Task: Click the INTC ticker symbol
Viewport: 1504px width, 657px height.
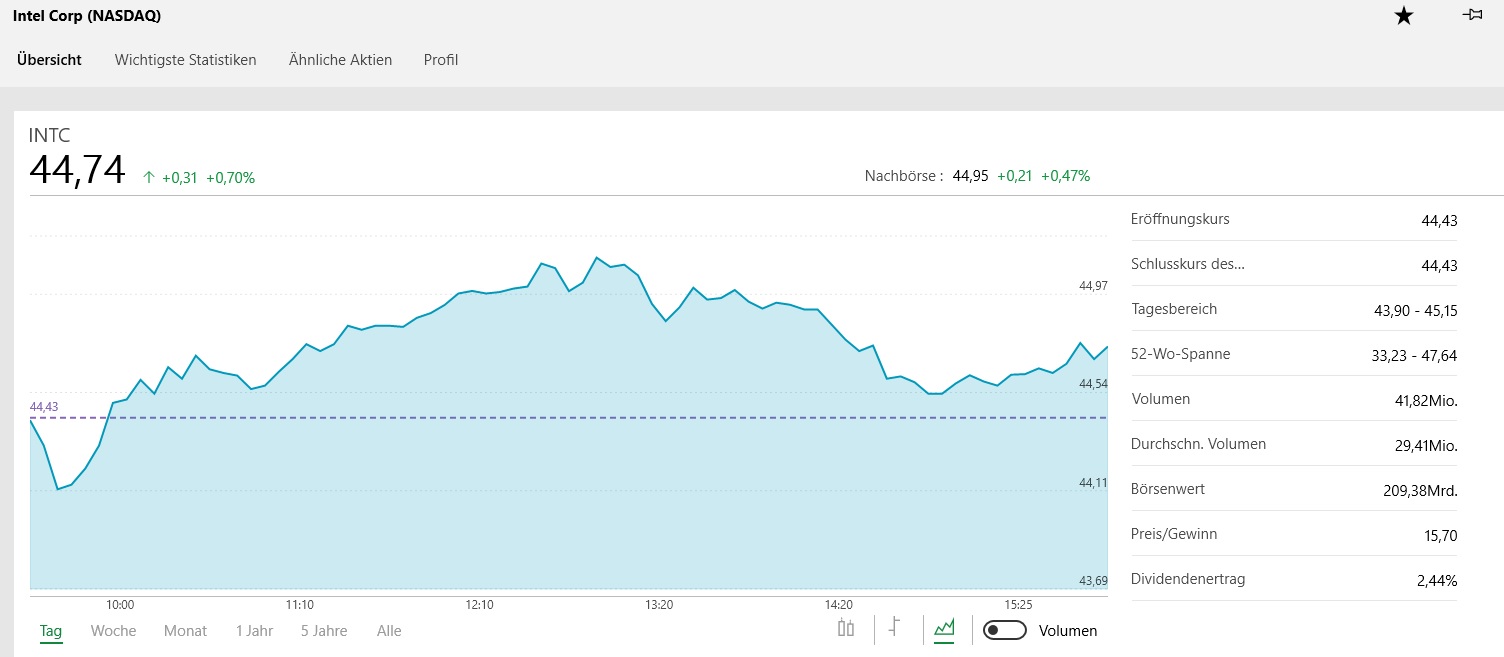Action: pyautogui.click(x=49, y=136)
